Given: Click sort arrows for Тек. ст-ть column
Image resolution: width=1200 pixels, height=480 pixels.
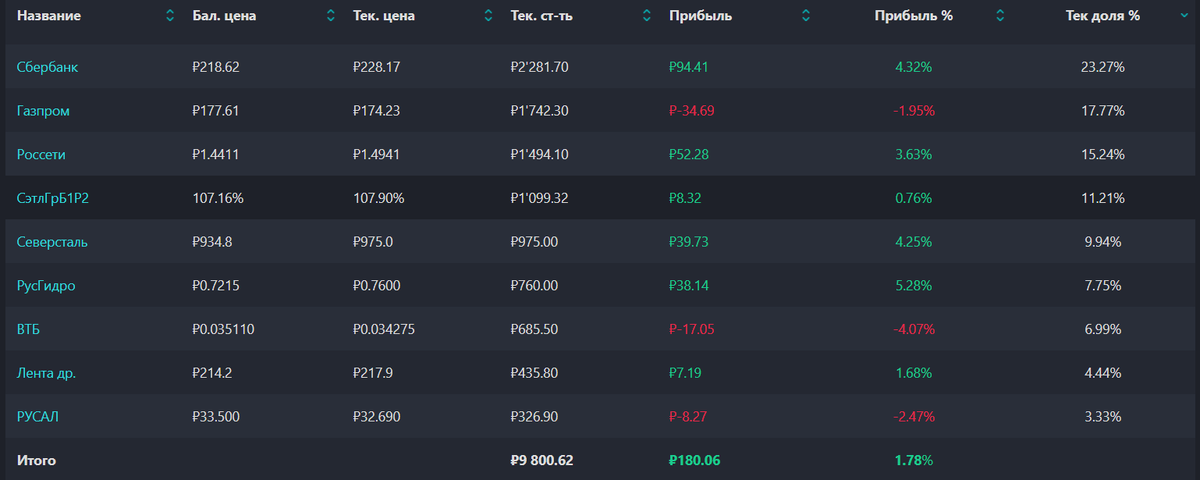Looking at the screenshot, I should click(645, 16).
